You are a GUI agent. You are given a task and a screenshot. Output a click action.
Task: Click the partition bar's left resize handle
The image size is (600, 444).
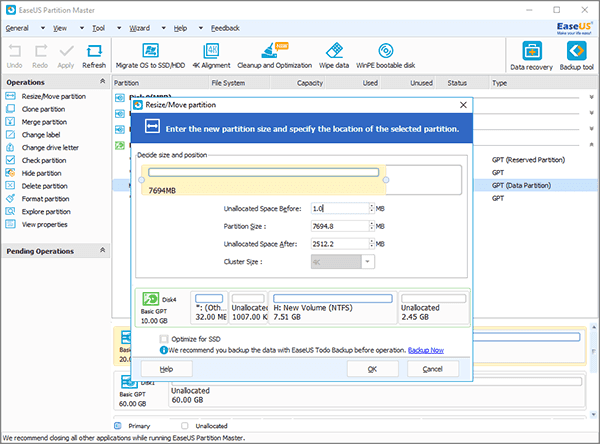tap(141, 180)
